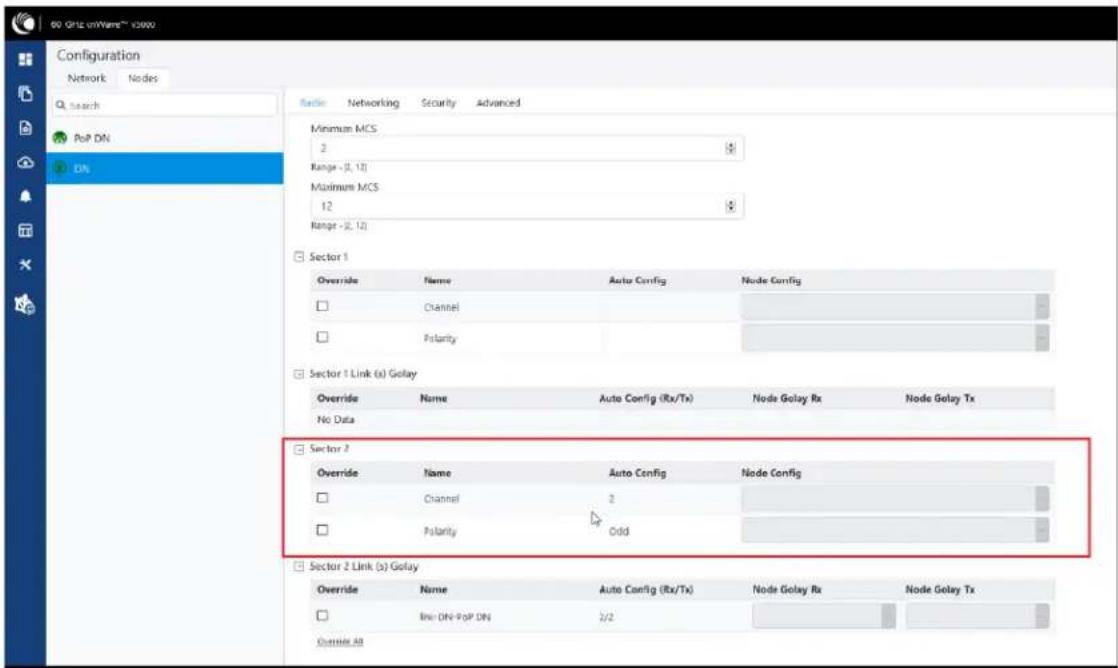Open the alarm bell notifications icon
Image resolution: width=1118 pixels, height=668 pixels.
[25, 196]
